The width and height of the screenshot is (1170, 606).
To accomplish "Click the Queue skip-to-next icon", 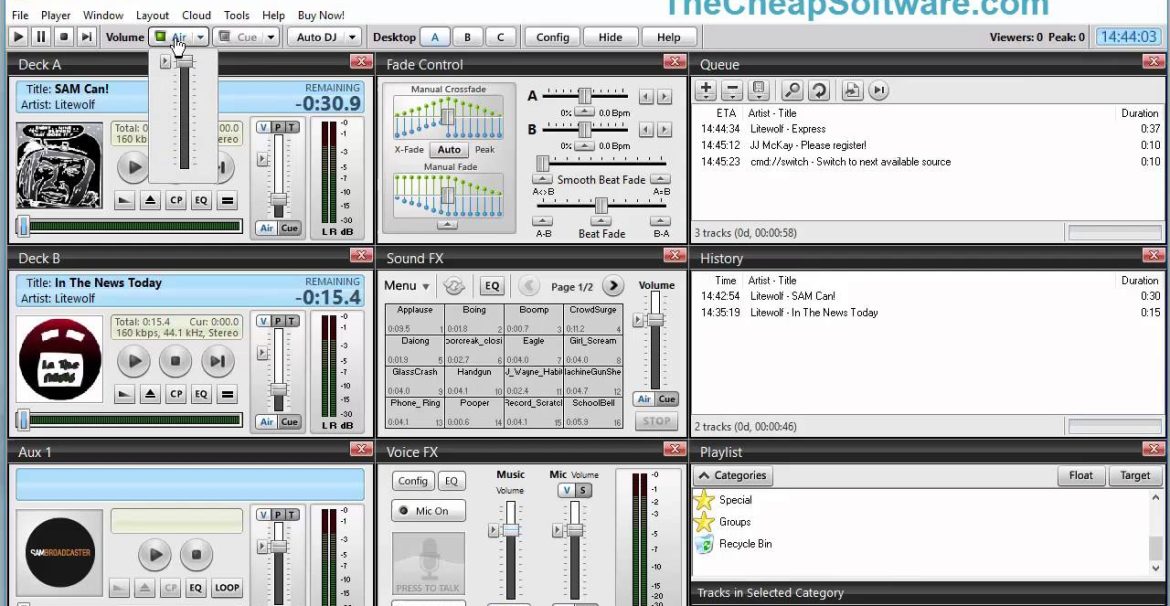I will pos(878,90).
